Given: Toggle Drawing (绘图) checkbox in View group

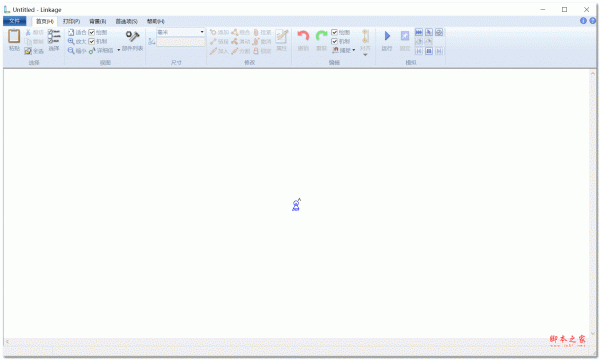Looking at the screenshot, I should click(x=92, y=33).
